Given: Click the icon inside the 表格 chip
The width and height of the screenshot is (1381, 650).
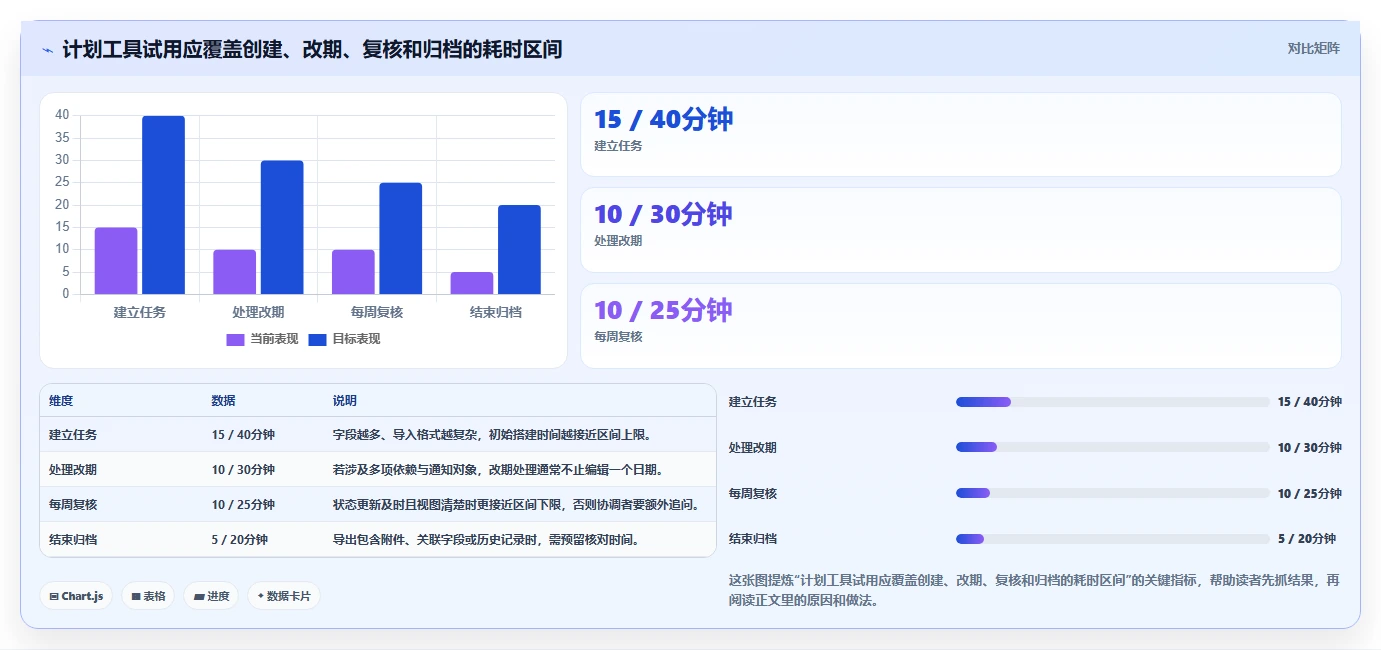Looking at the screenshot, I should coord(136,596).
